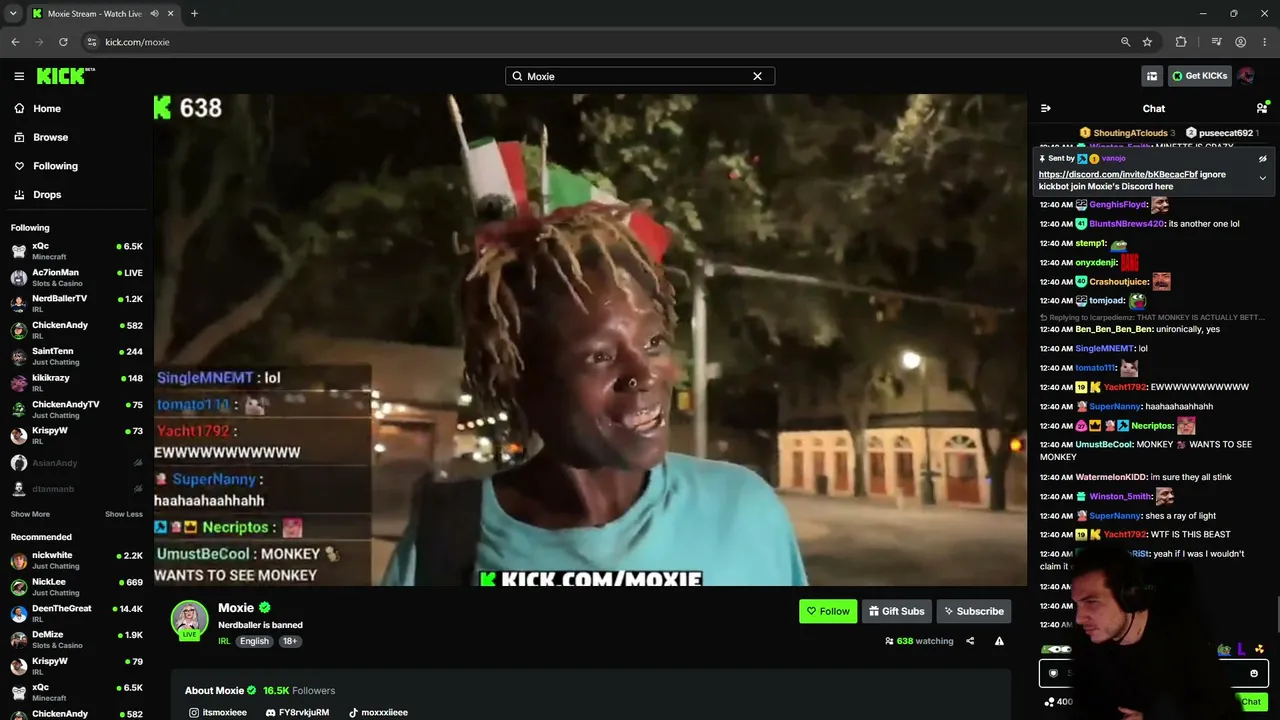1280x720 pixels.
Task: Open offline channel AsianAndy
Action: (76, 463)
